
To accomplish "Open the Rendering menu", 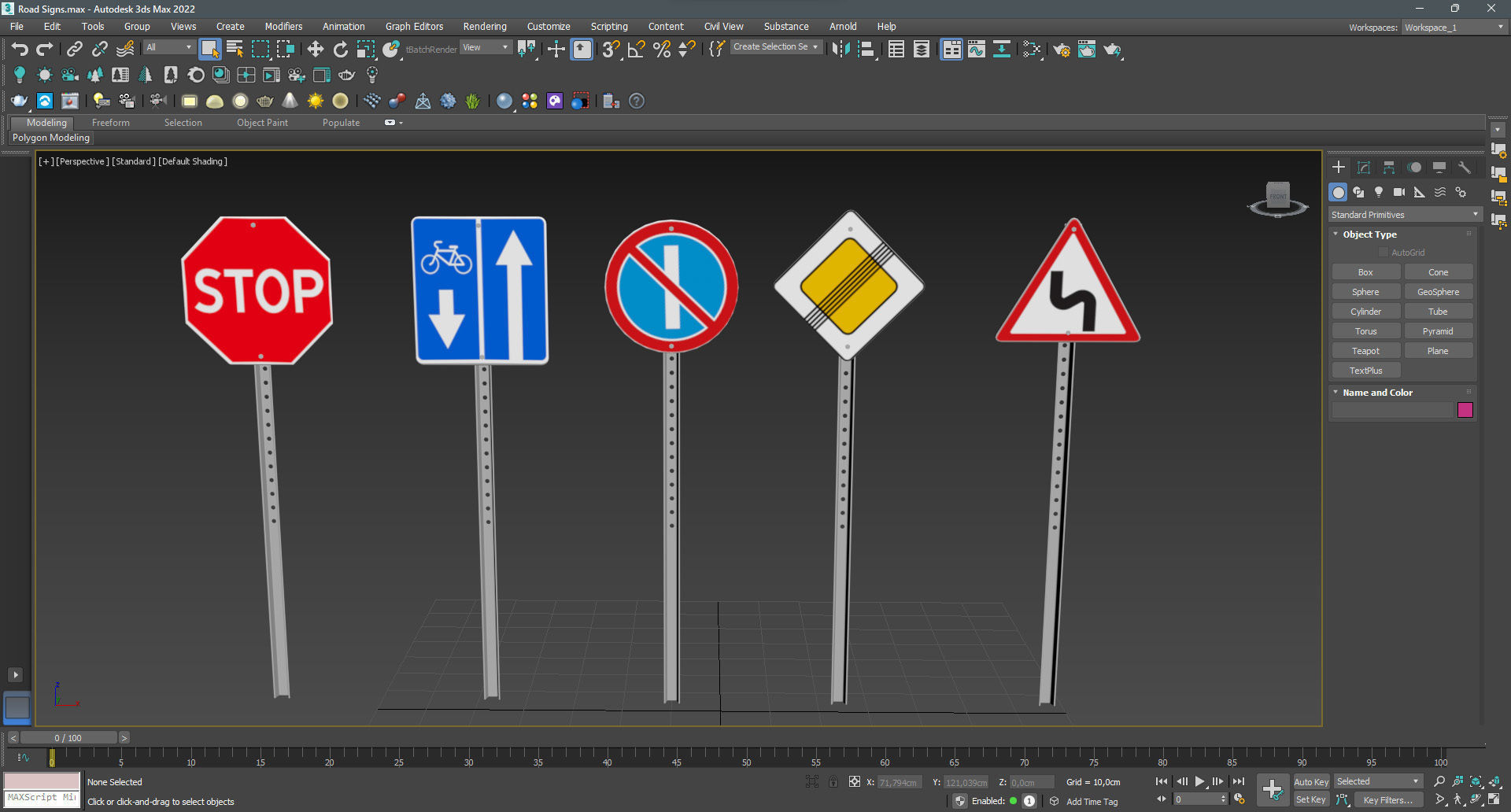I will [x=484, y=26].
